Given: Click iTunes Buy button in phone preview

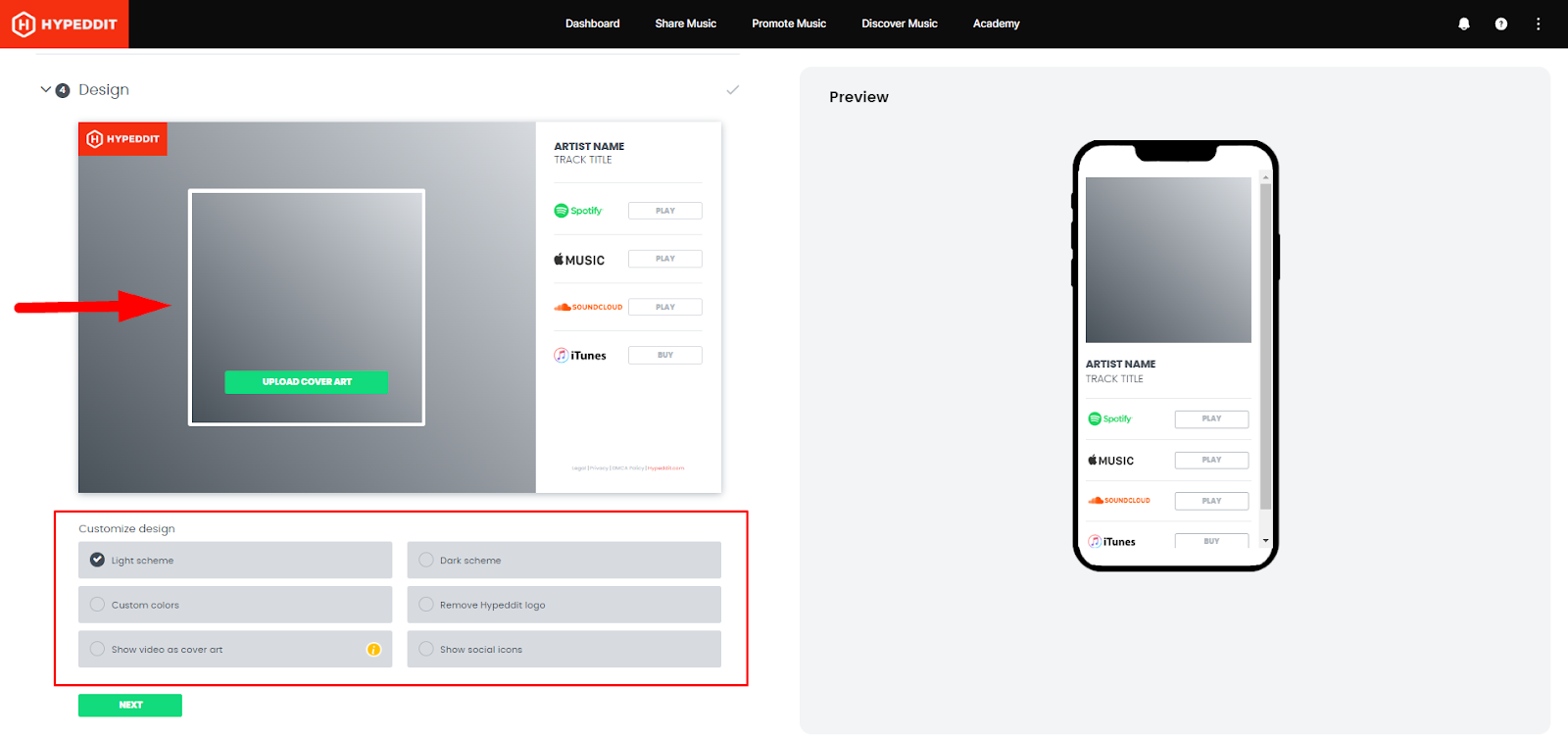Looking at the screenshot, I should coord(1212,541).
